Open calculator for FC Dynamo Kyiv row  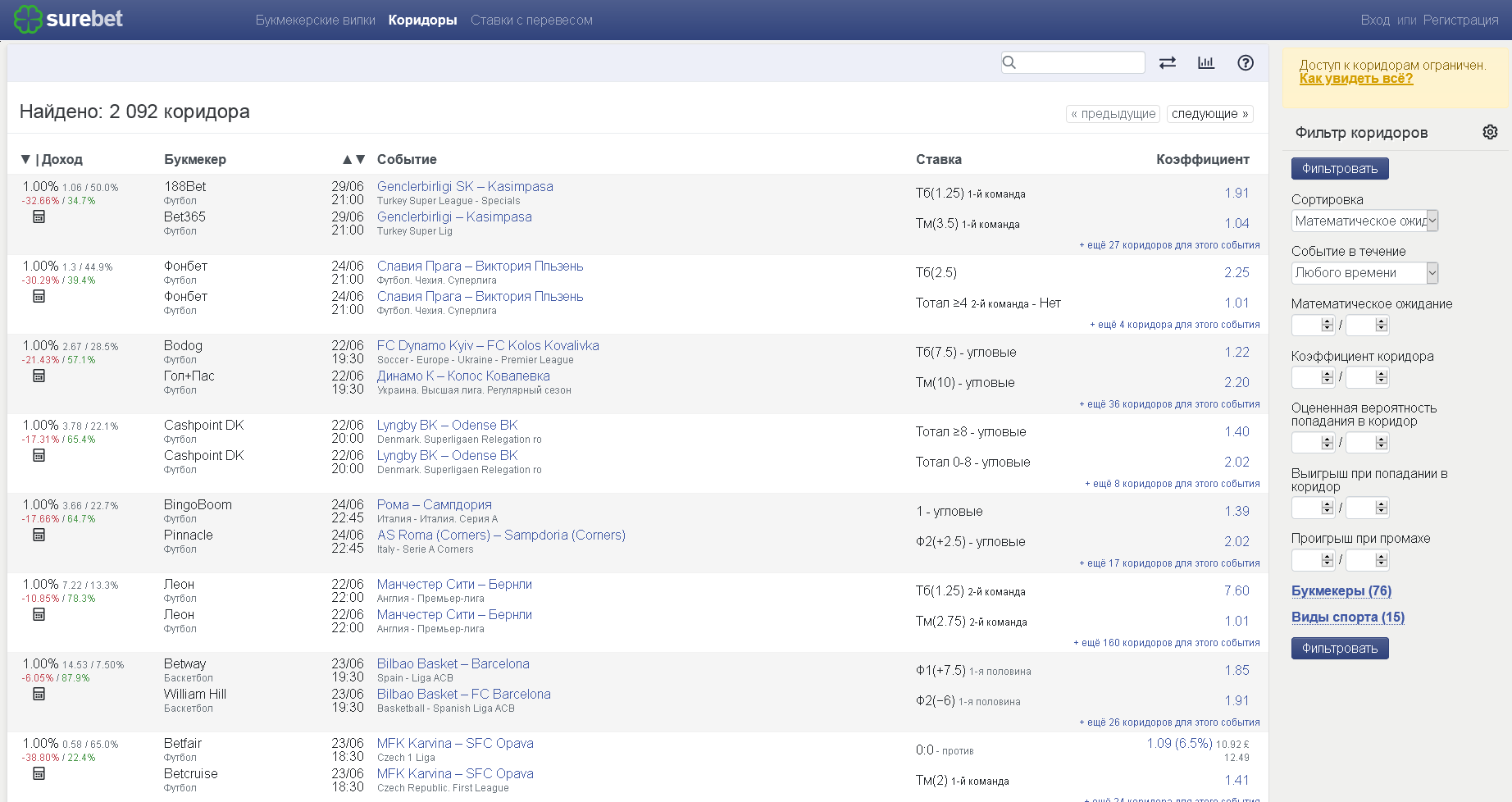[39, 376]
